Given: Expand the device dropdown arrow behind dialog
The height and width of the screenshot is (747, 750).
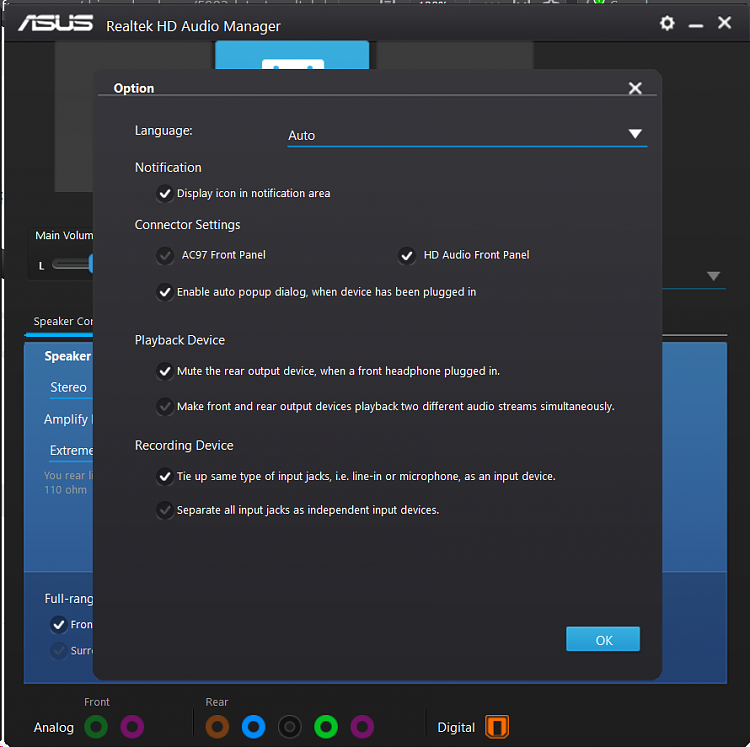Looking at the screenshot, I should [x=714, y=276].
